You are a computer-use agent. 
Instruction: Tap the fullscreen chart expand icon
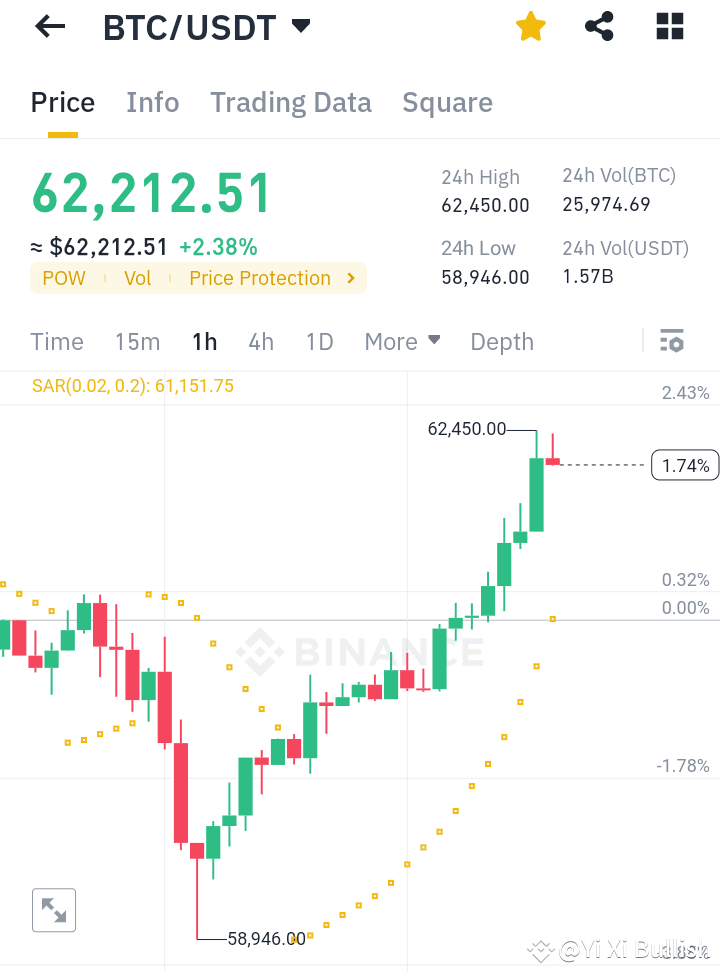[x=53, y=910]
